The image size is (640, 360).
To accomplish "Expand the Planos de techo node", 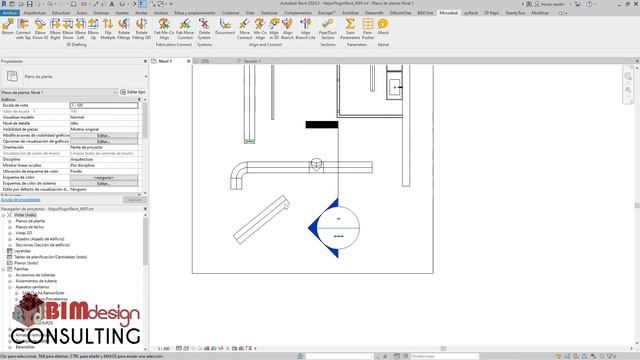I will [10, 227].
